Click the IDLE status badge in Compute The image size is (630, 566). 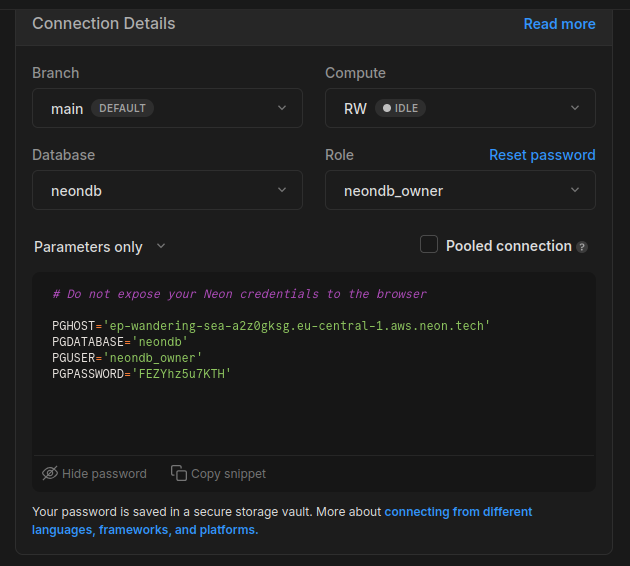[x=400, y=108]
